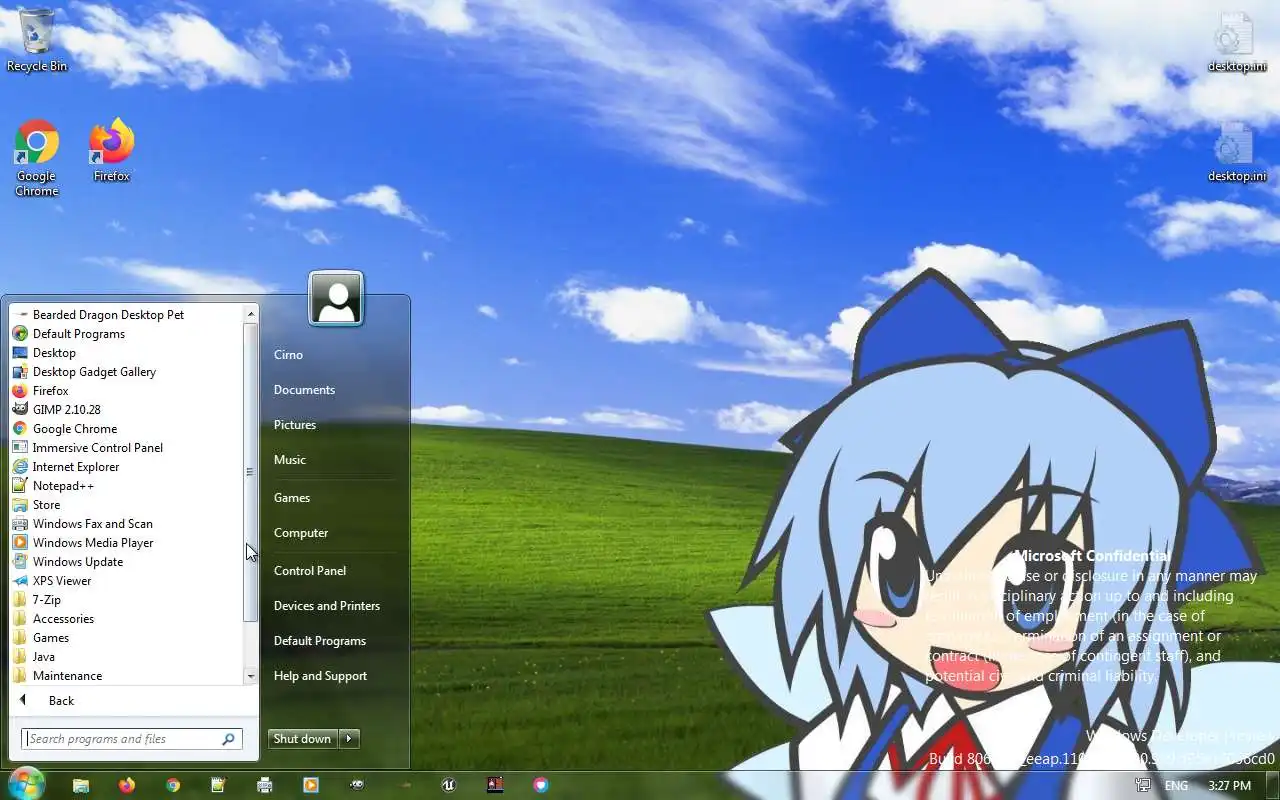
Task: Click the scroll down arrow in programs list
Action: point(250,677)
